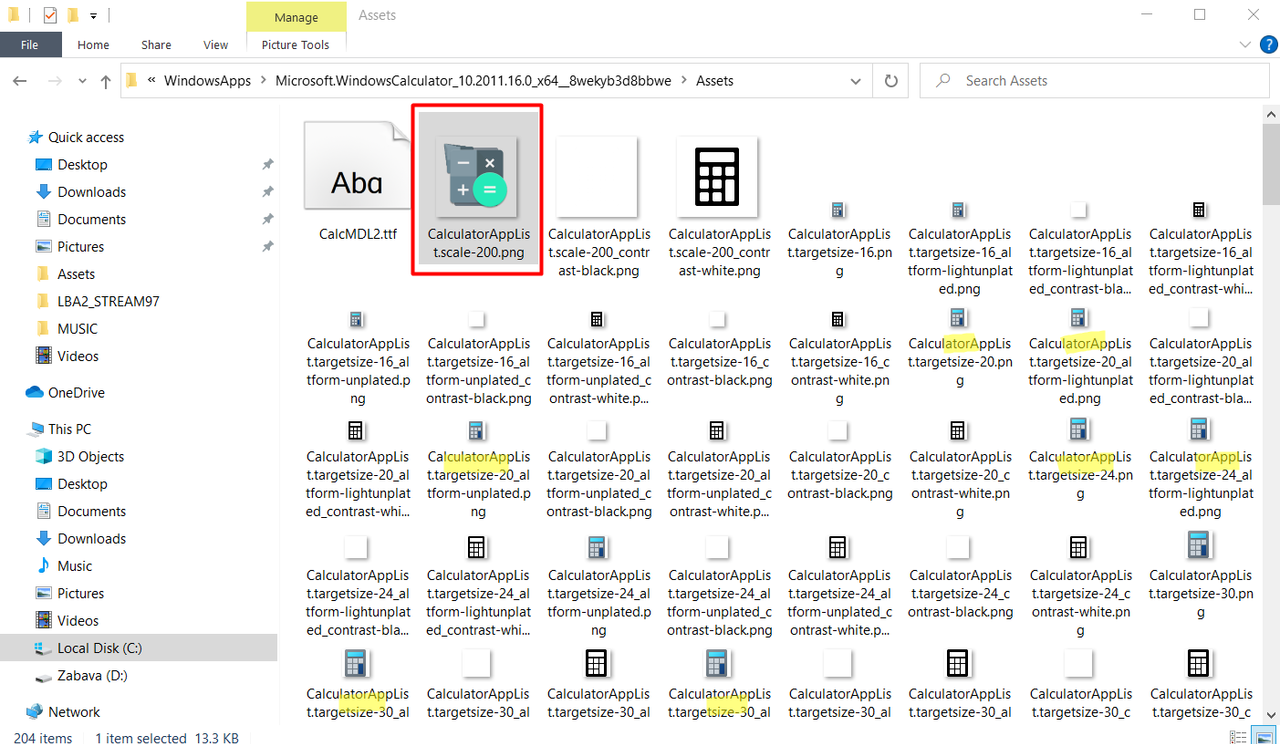Open pinned Documents under Quick access
The image size is (1280, 744).
point(91,219)
